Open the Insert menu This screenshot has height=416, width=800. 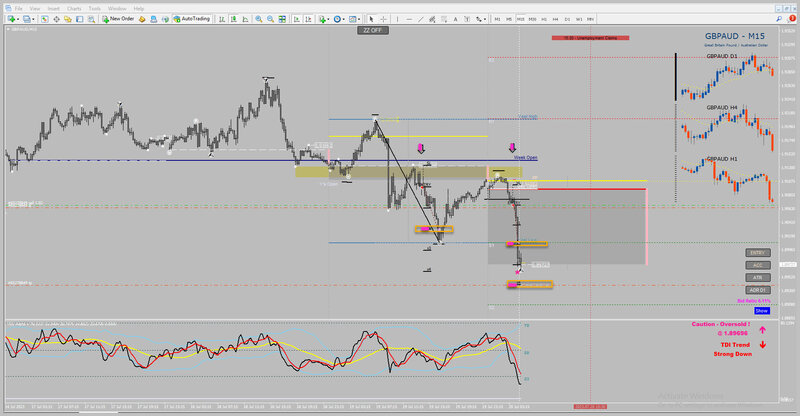coord(54,9)
